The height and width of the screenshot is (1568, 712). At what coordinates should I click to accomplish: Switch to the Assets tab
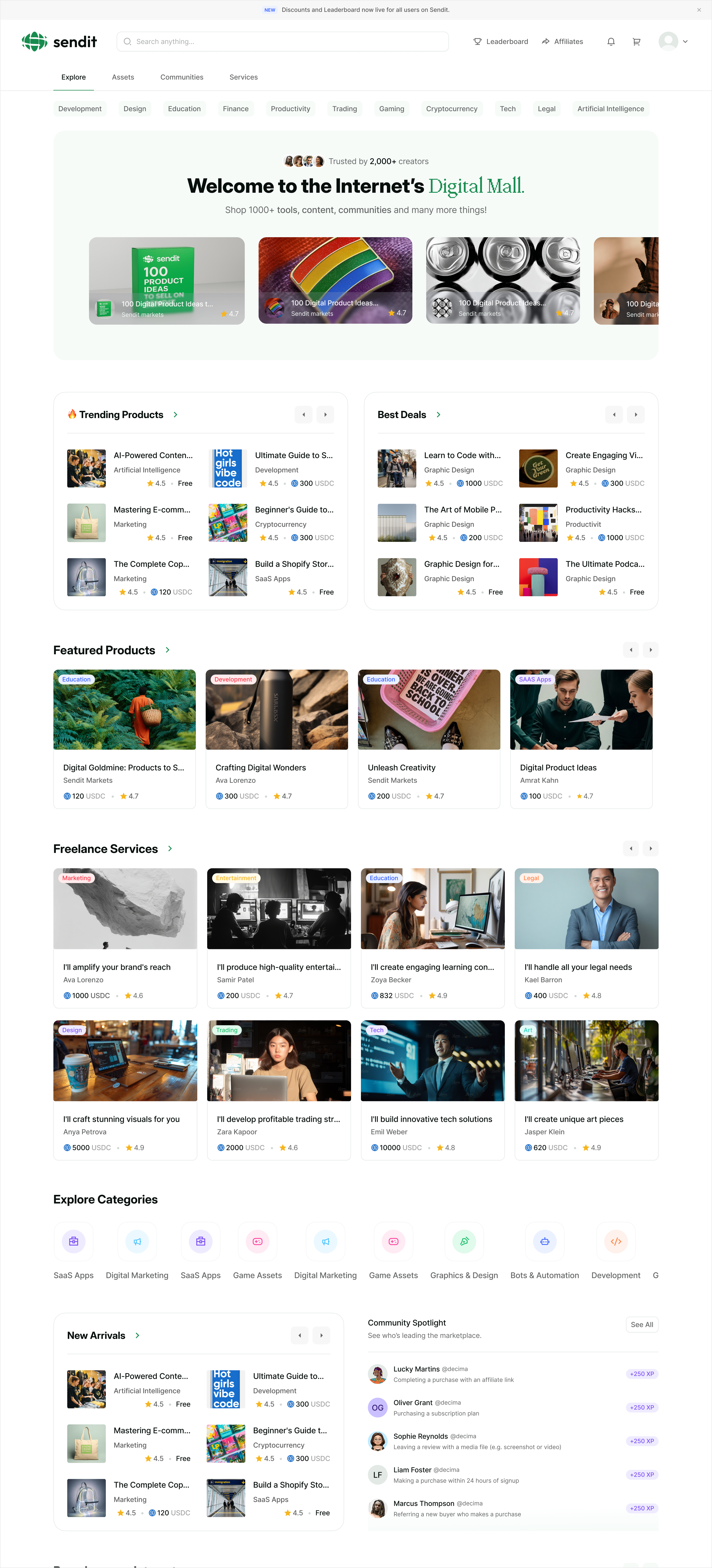point(123,77)
